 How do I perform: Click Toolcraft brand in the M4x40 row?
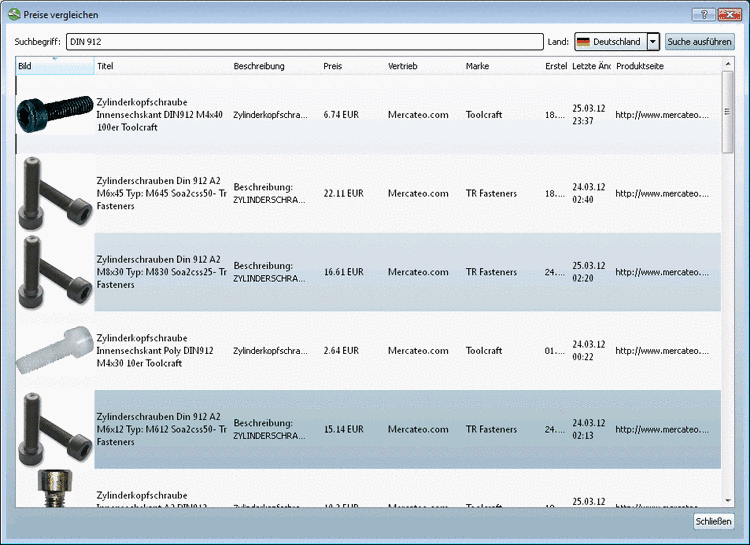[484, 114]
